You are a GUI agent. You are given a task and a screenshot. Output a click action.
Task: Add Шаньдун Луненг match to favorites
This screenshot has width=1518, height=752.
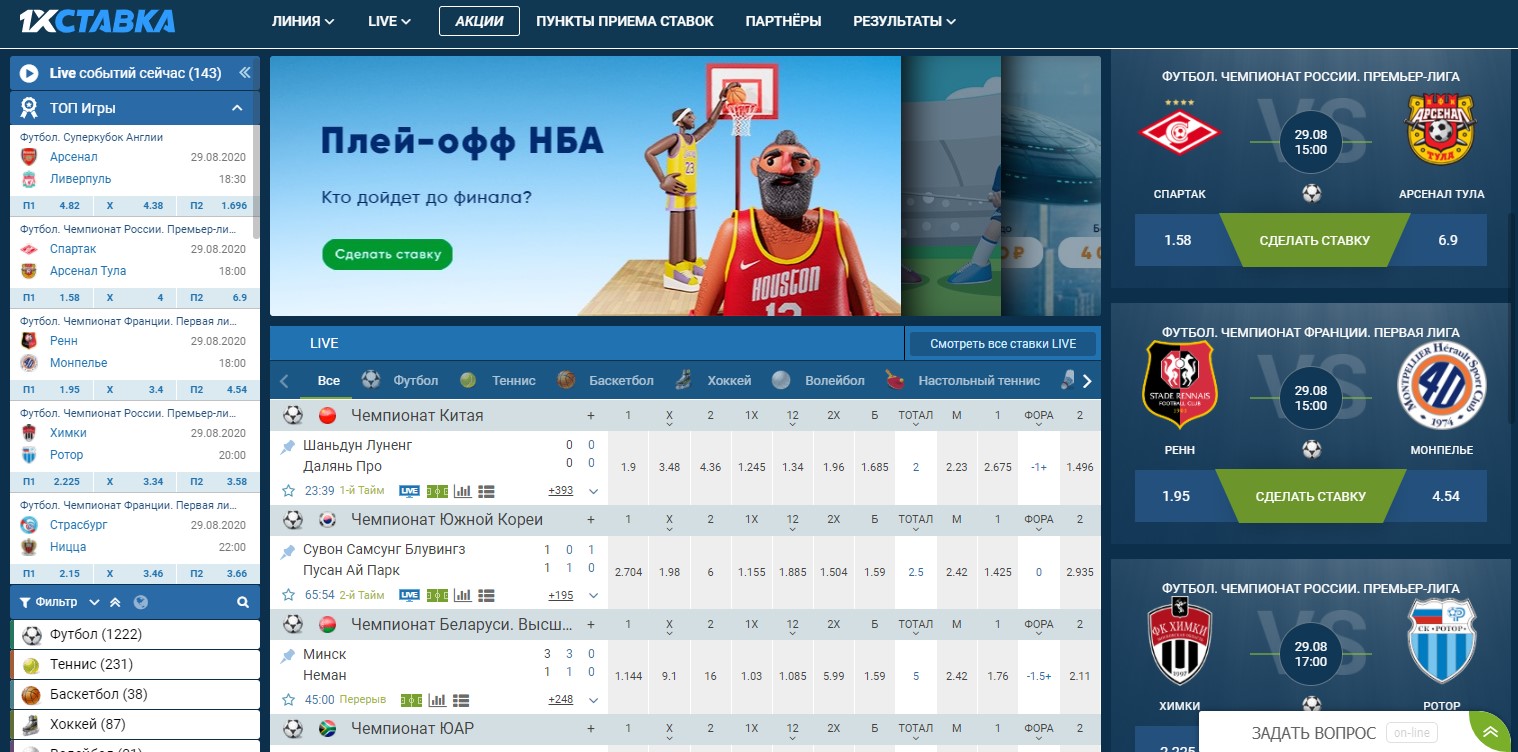click(x=288, y=491)
